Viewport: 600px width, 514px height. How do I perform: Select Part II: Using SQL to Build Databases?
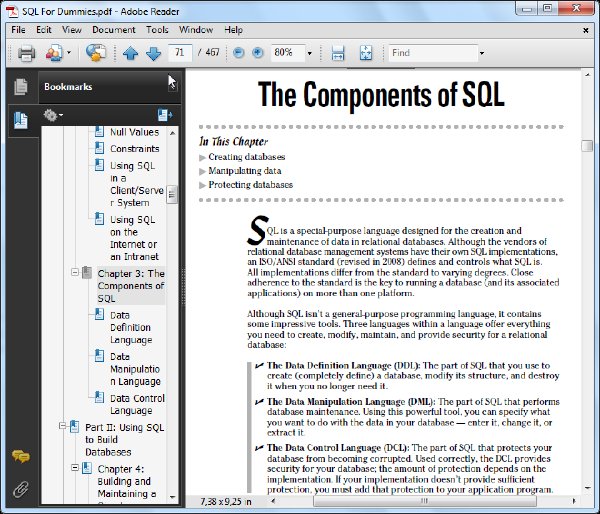tap(124, 440)
